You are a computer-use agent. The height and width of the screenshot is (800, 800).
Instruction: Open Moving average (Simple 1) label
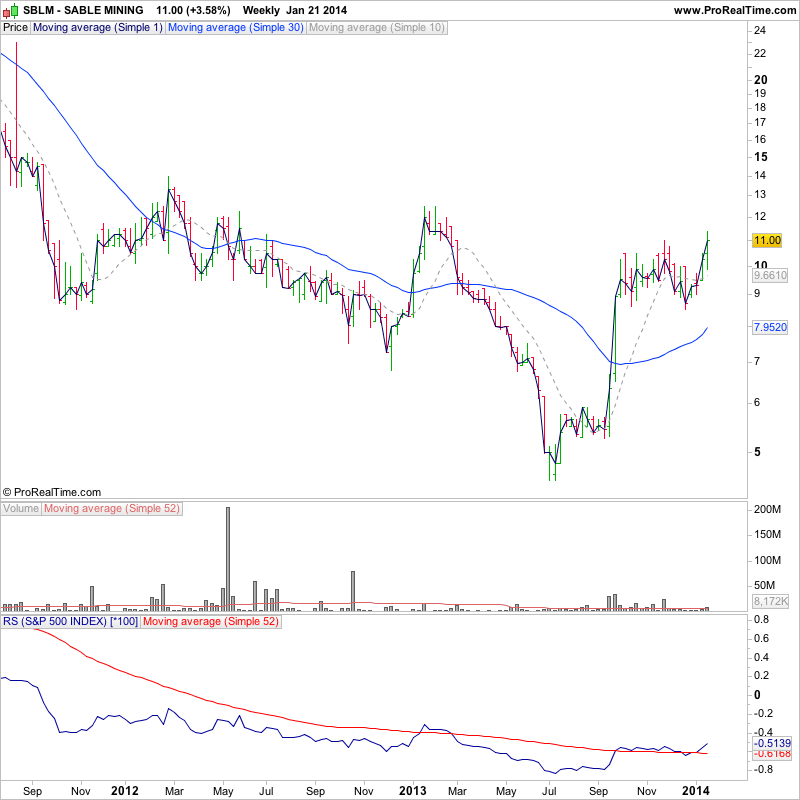97,28
